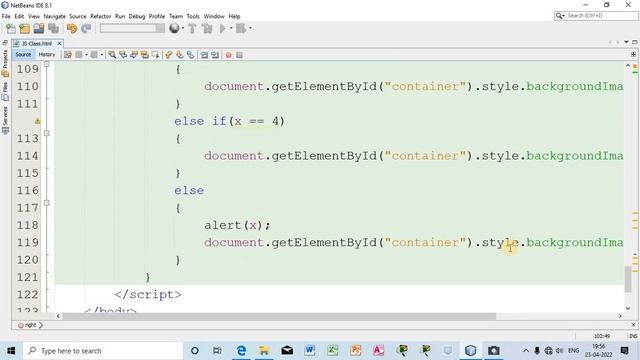Open the browser selection dropdown arrow

pyautogui.click(x=183, y=29)
